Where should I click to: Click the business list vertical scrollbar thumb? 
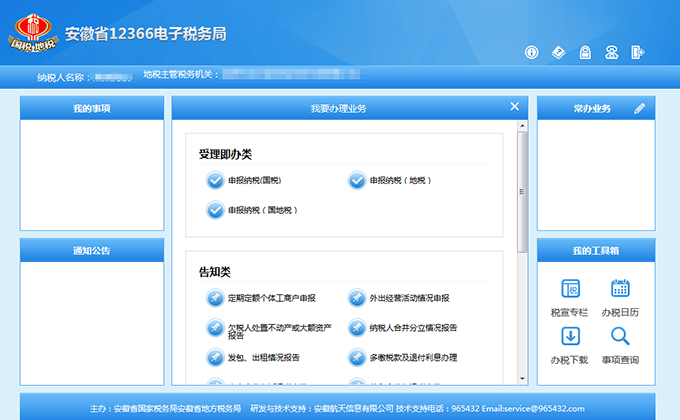click(522, 190)
